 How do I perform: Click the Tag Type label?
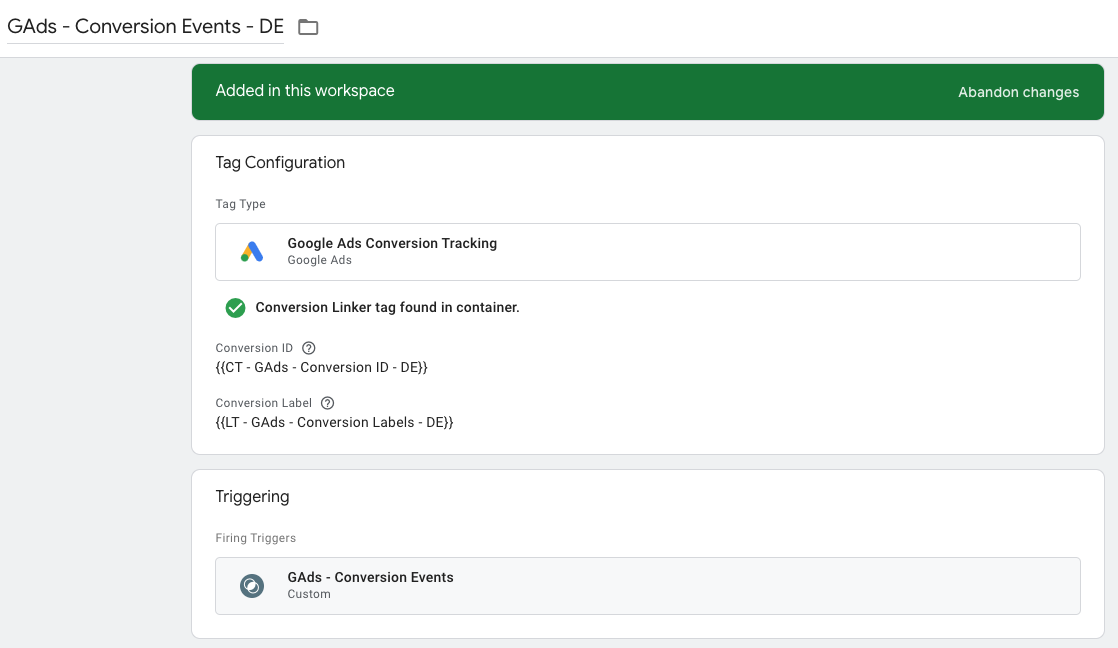tap(240, 204)
